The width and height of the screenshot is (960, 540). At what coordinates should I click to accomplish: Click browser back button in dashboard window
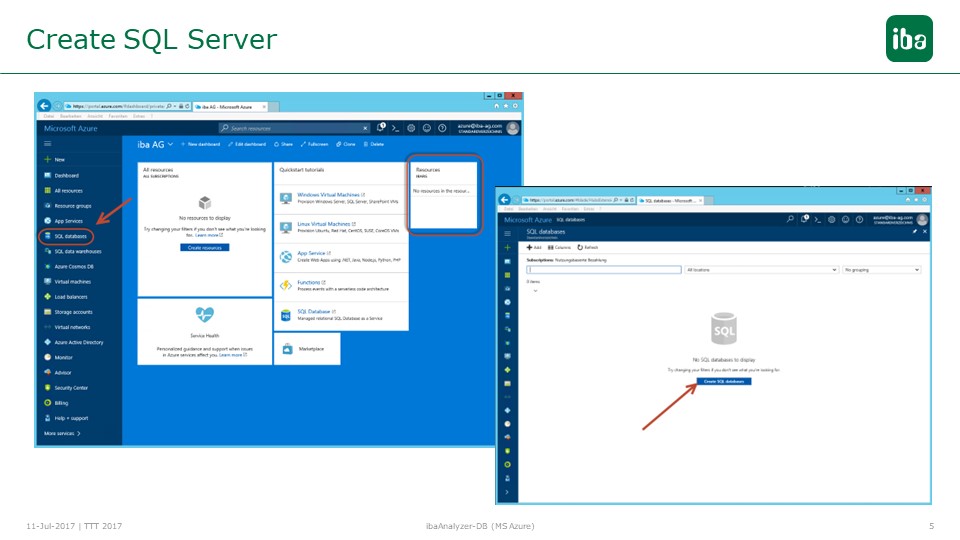click(x=43, y=106)
